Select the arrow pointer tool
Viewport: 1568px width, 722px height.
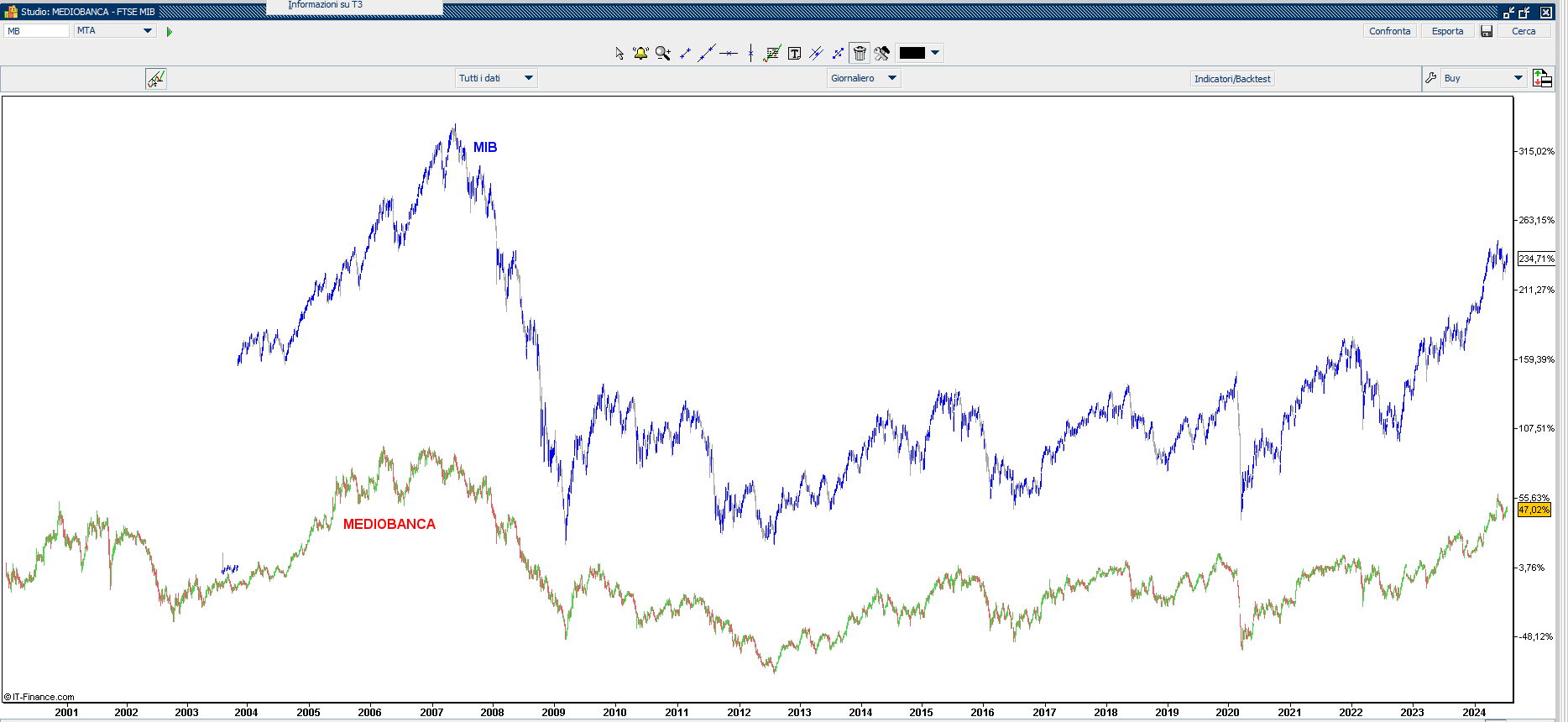tap(619, 53)
